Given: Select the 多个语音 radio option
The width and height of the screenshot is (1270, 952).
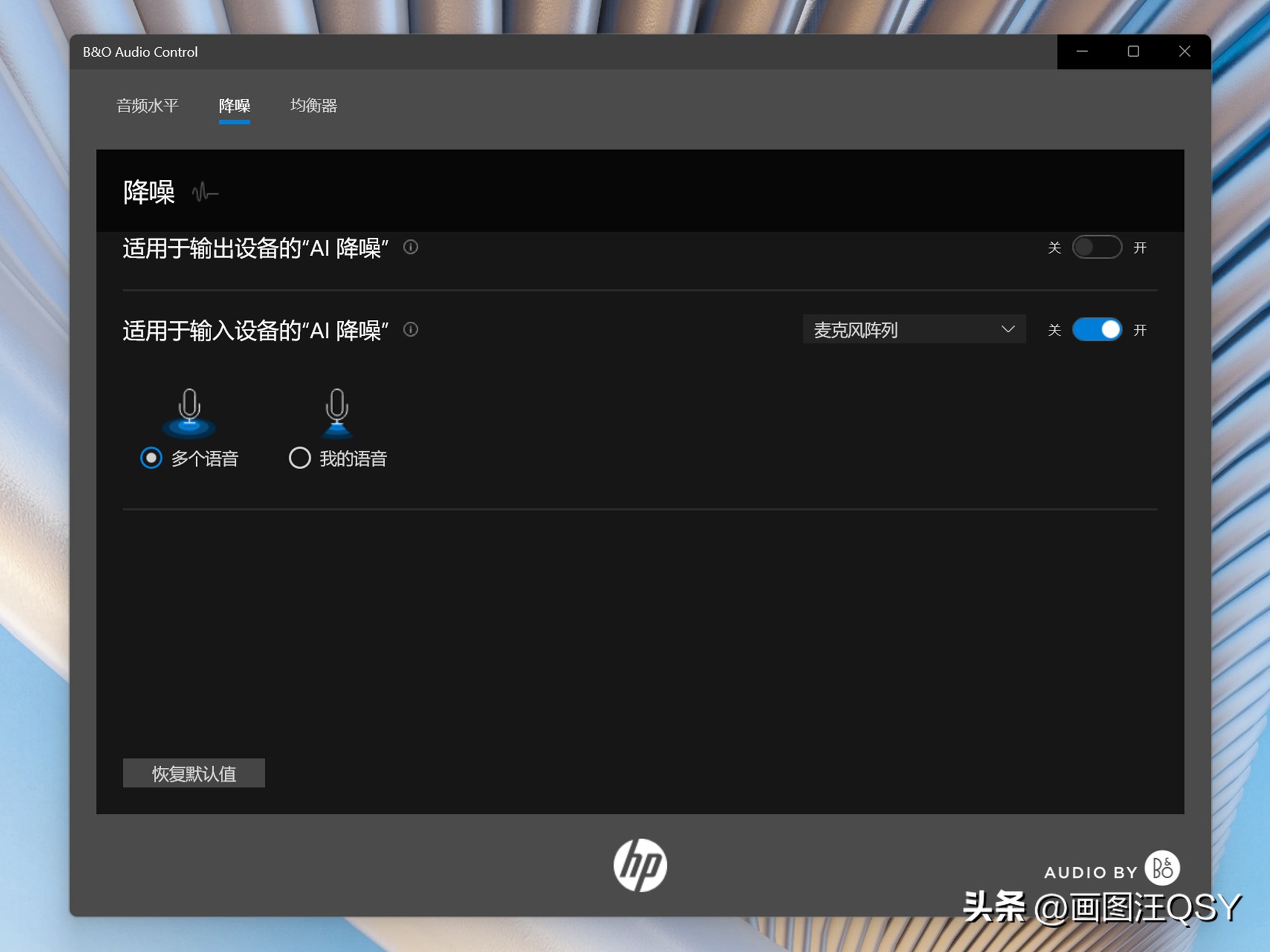Looking at the screenshot, I should [151, 458].
